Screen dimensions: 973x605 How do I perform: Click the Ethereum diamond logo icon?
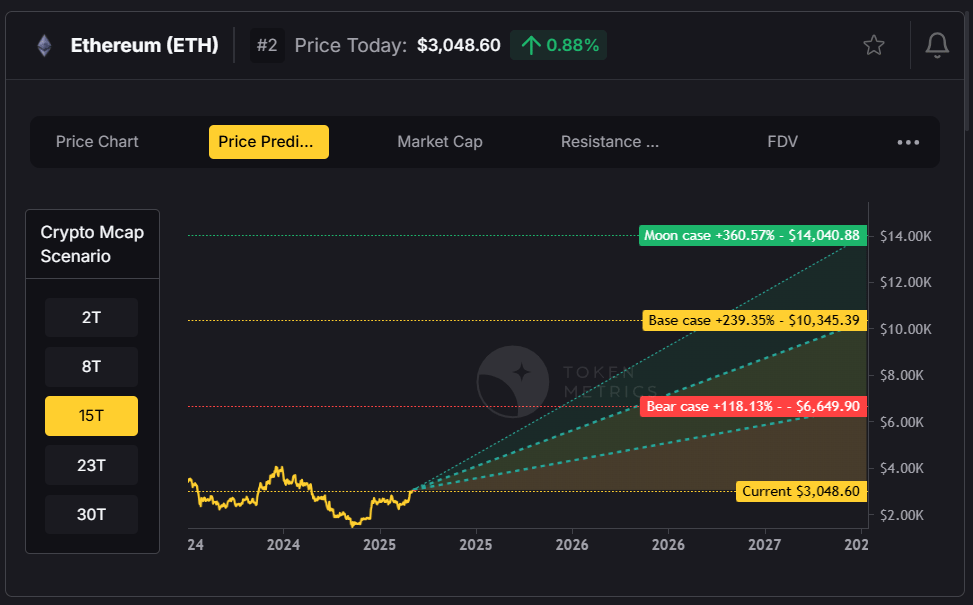coord(44,45)
